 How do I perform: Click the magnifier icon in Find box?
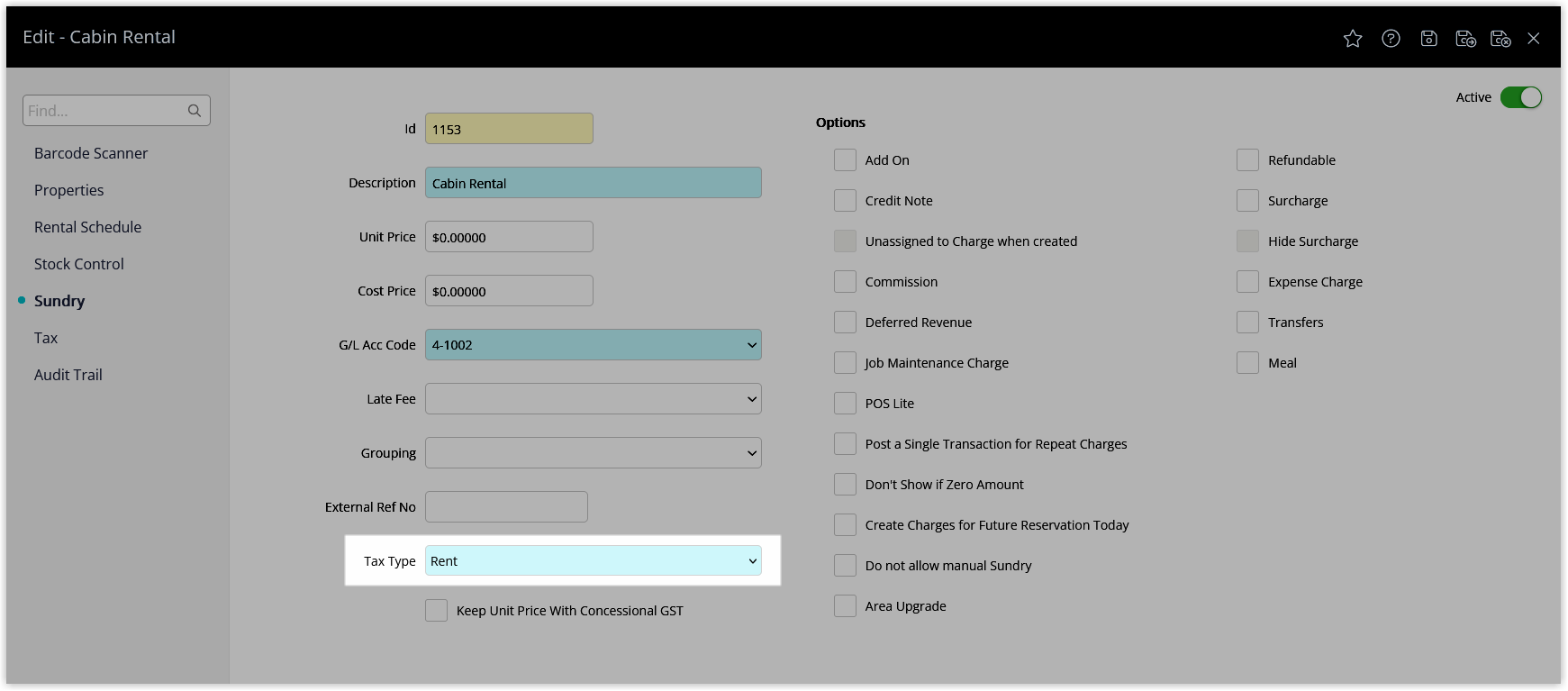(195, 111)
